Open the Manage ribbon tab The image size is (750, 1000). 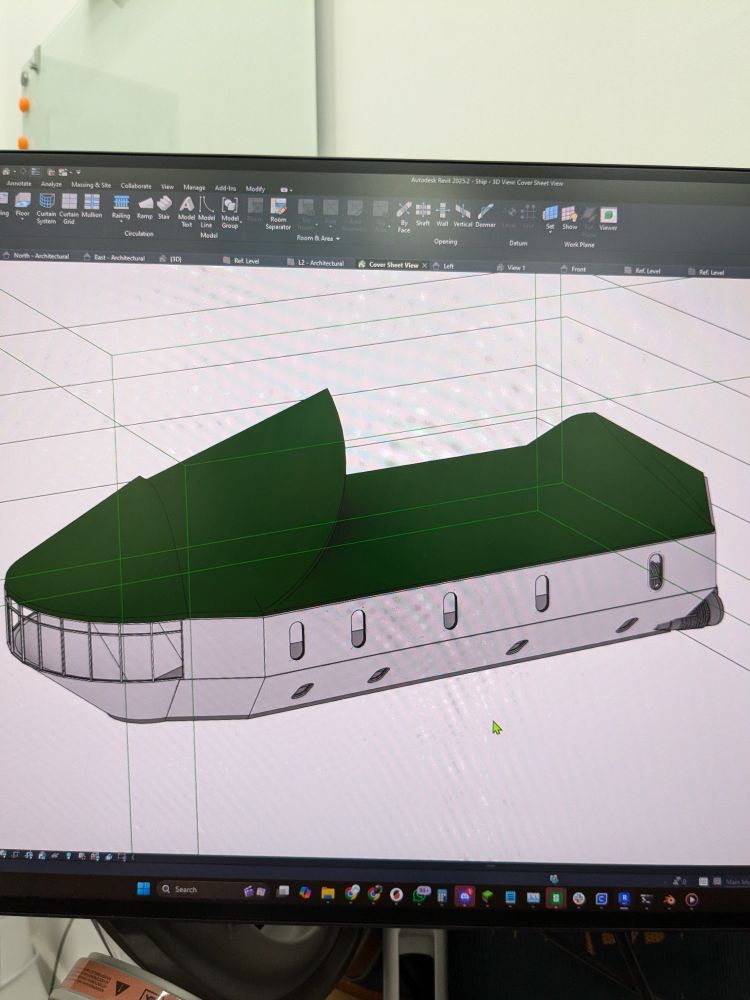pos(195,188)
